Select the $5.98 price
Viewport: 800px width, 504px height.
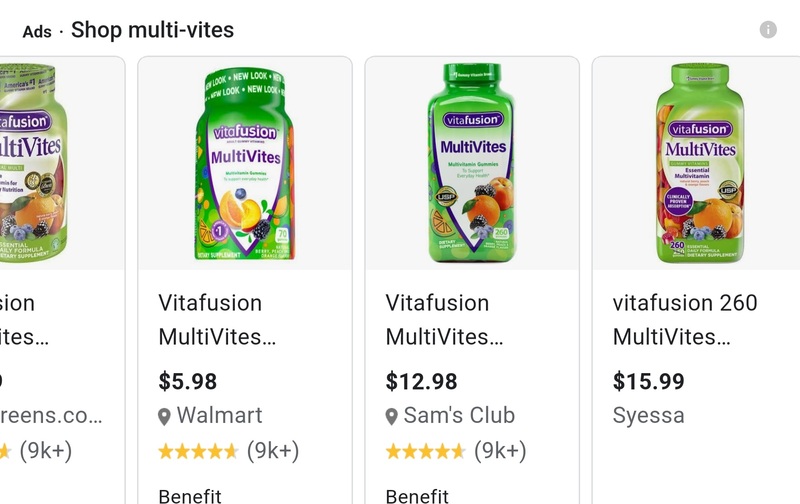click(188, 382)
